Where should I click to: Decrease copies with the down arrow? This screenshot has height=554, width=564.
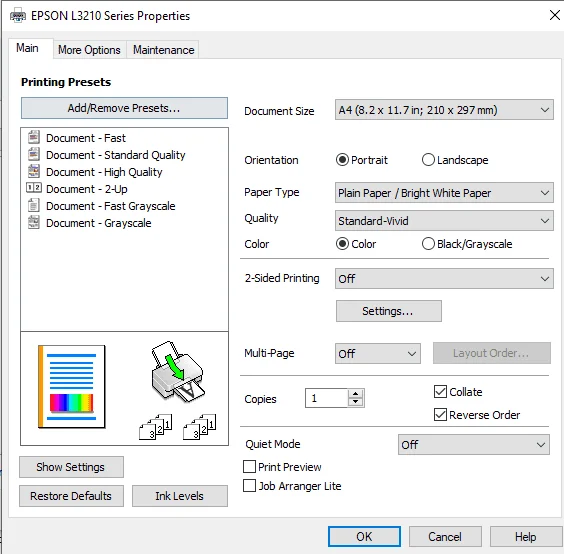coord(356,402)
